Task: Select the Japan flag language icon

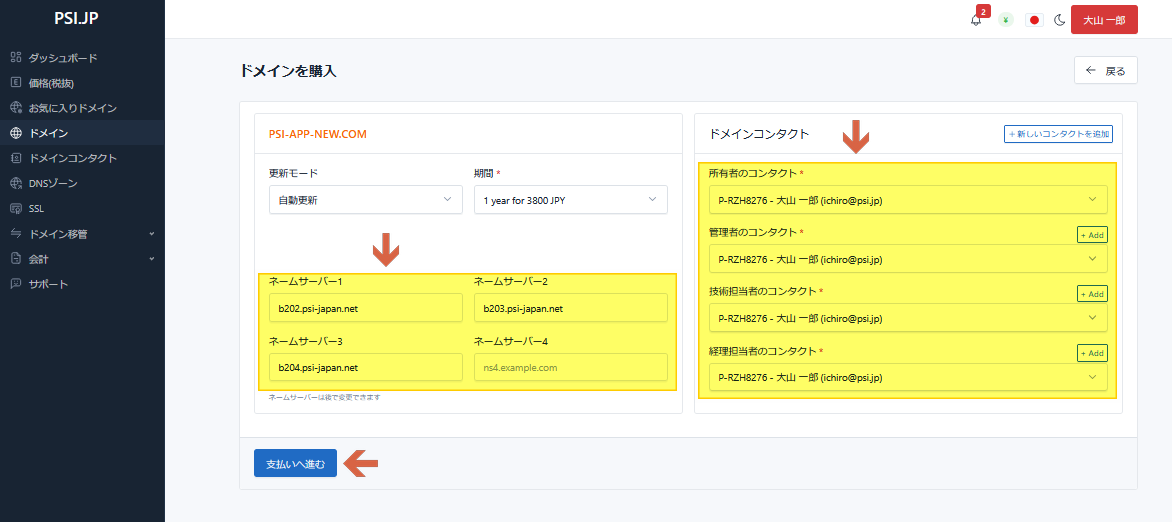Action: pyautogui.click(x=1034, y=20)
